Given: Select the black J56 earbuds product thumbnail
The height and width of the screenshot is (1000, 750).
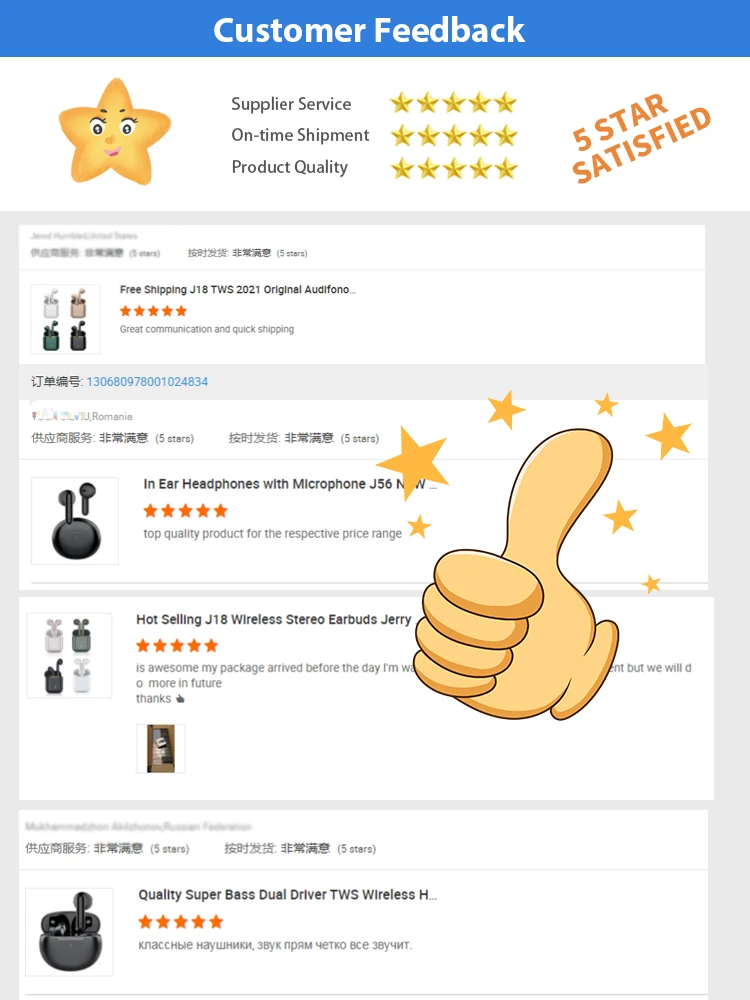Looking at the screenshot, I should (75, 521).
